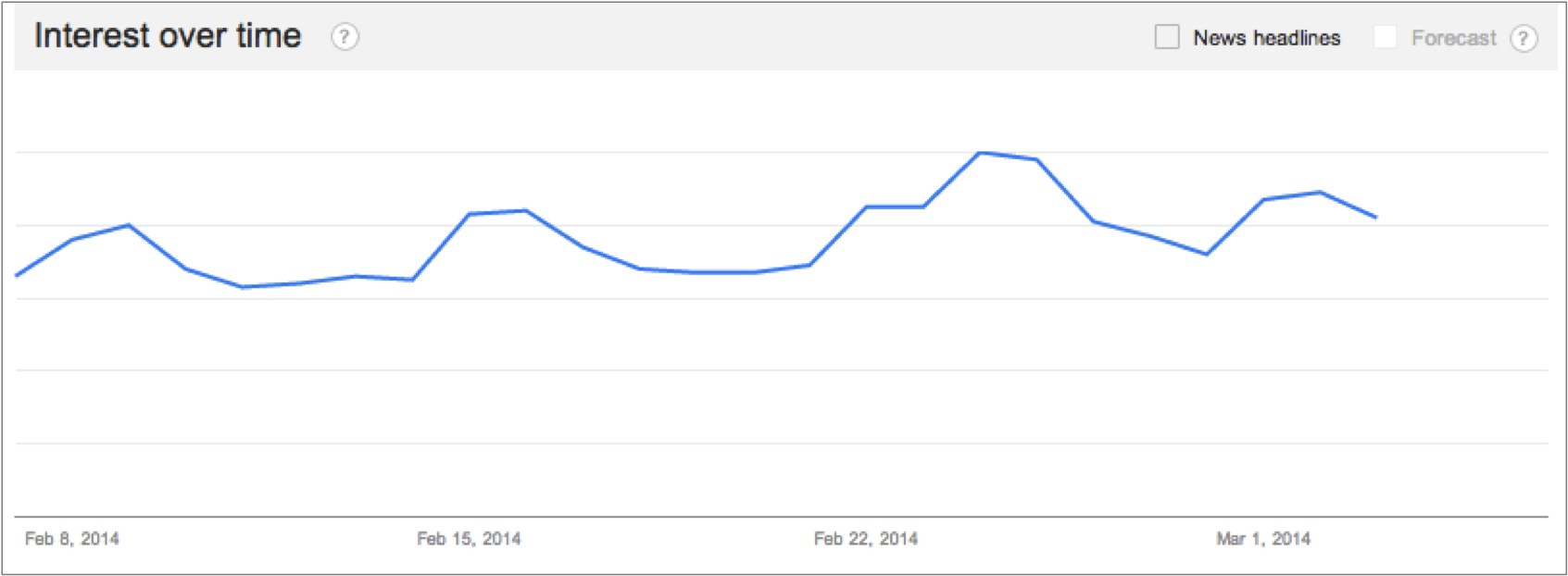Click the Forecast label text
The width and height of the screenshot is (1568, 576).
pyautogui.click(x=1453, y=38)
